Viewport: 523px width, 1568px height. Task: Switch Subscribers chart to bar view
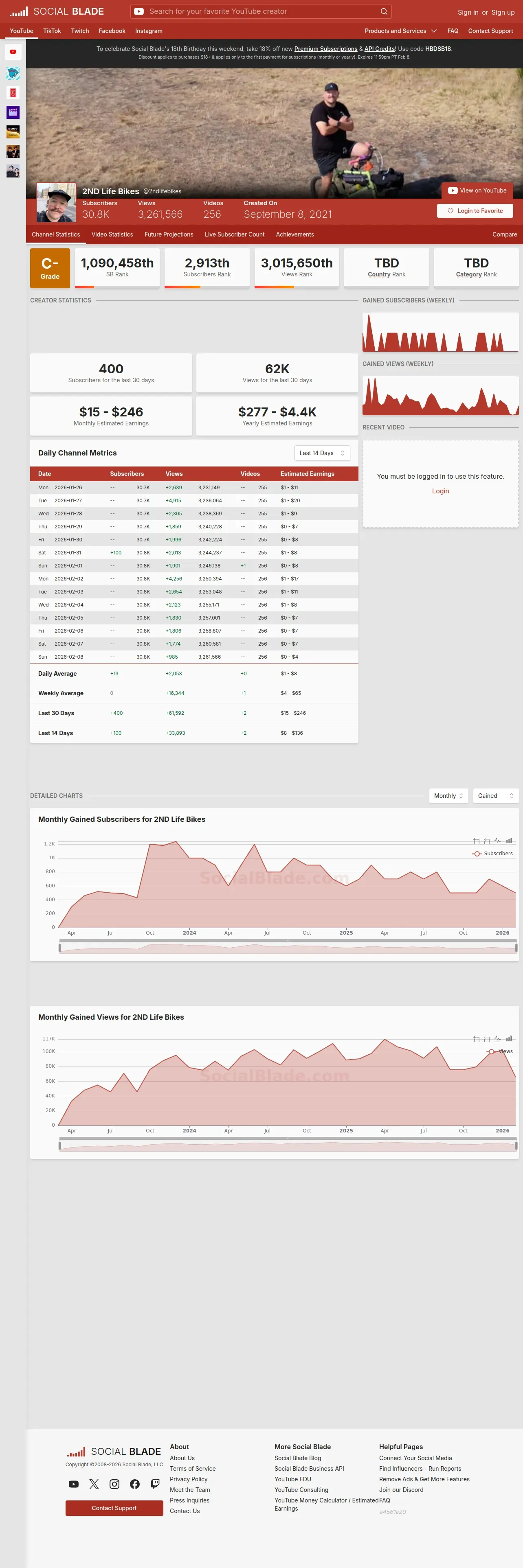[508, 841]
